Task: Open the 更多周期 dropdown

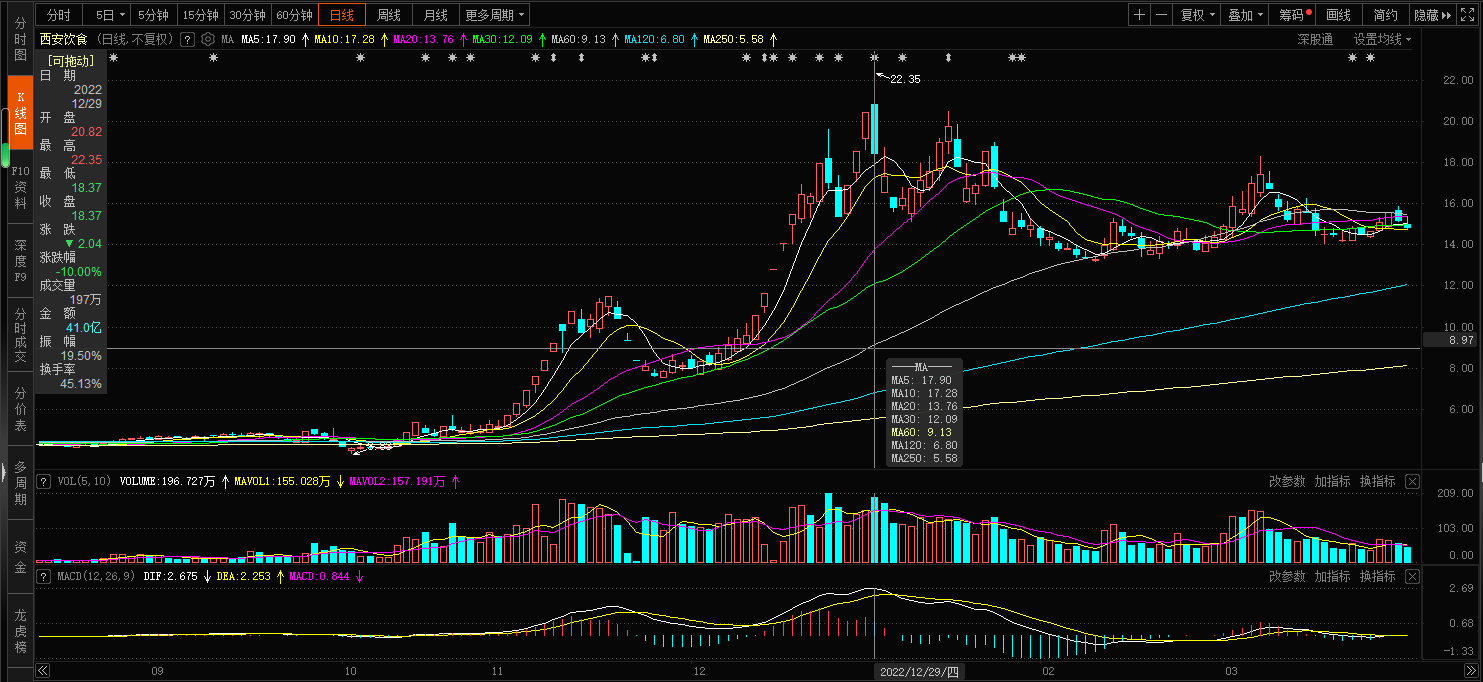Action: [x=495, y=15]
